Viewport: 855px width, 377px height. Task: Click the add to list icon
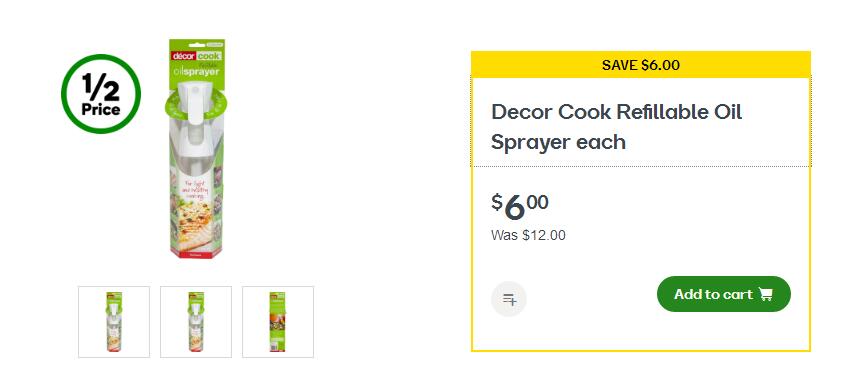coord(509,299)
